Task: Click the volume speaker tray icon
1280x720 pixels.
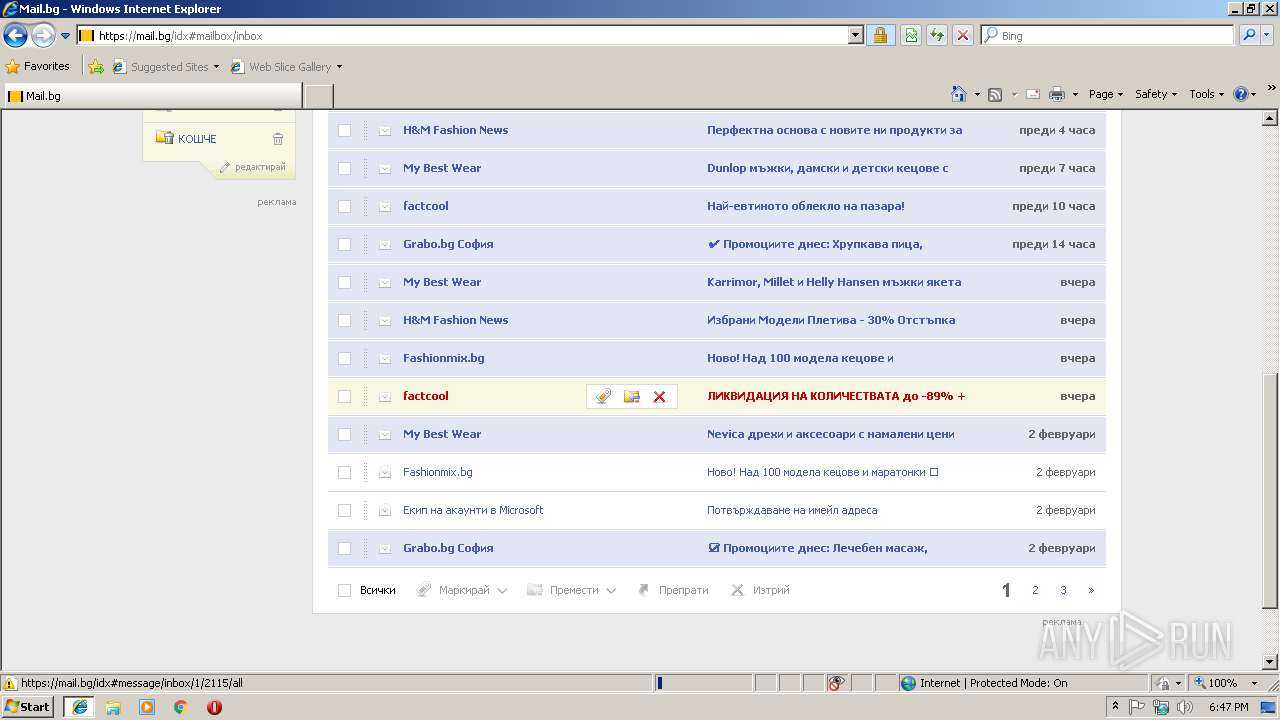Action: pos(1184,707)
